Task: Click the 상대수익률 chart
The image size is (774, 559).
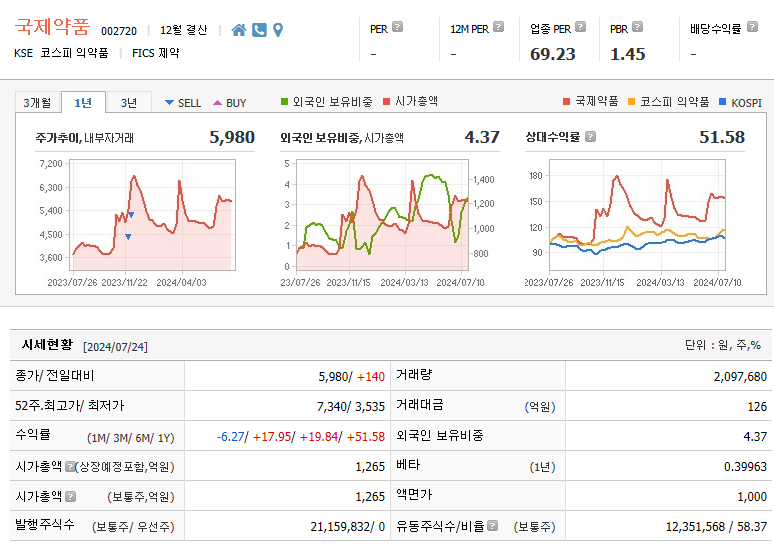Action: (x=637, y=215)
